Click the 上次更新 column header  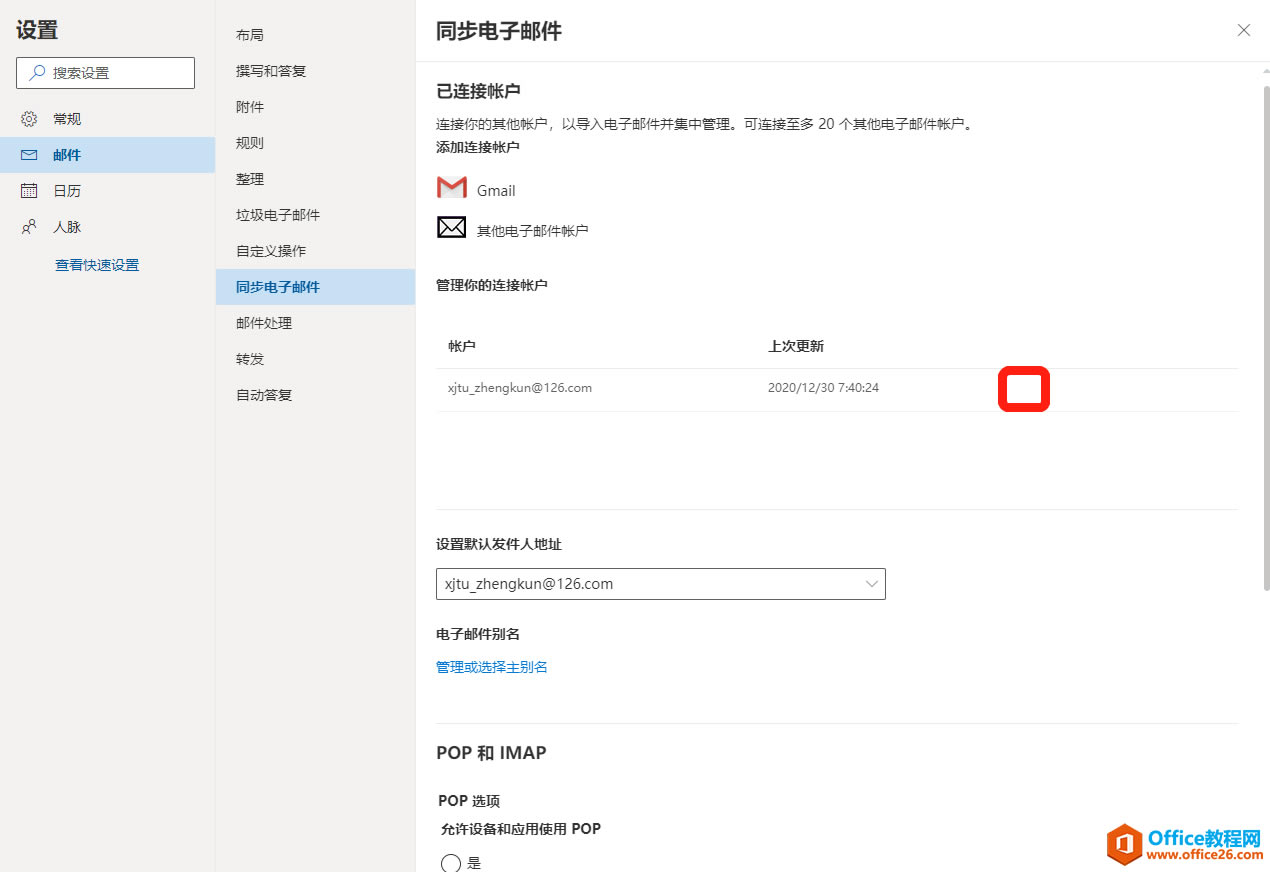(x=796, y=346)
